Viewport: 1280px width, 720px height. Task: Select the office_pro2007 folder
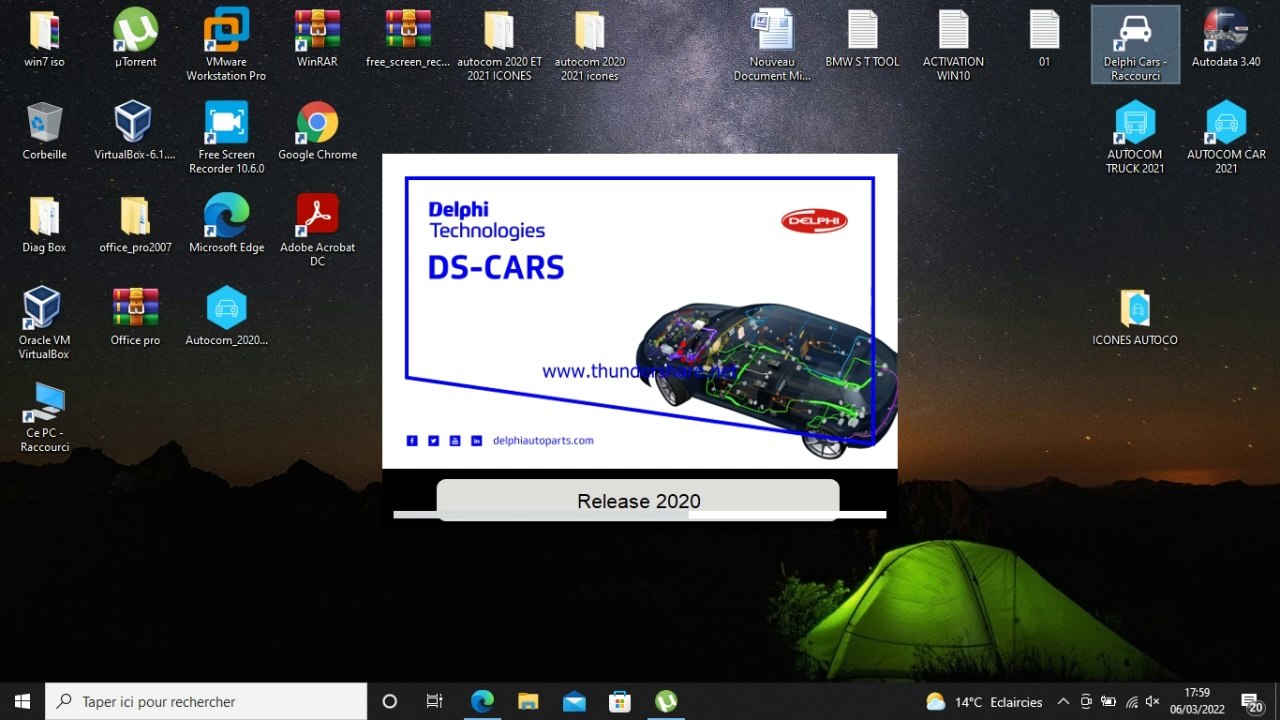(135, 224)
